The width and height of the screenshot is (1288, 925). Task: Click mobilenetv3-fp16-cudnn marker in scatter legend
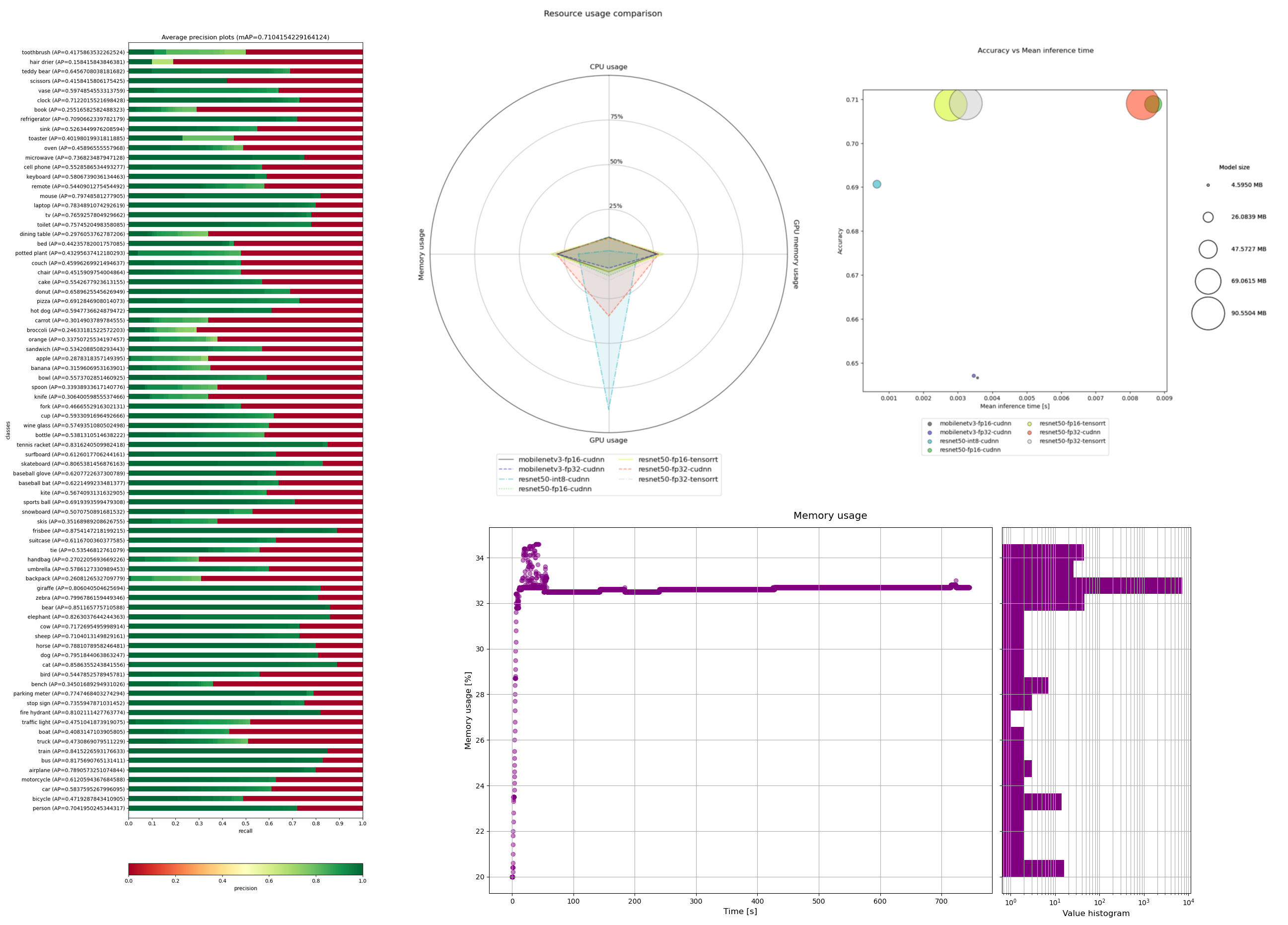click(930, 424)
